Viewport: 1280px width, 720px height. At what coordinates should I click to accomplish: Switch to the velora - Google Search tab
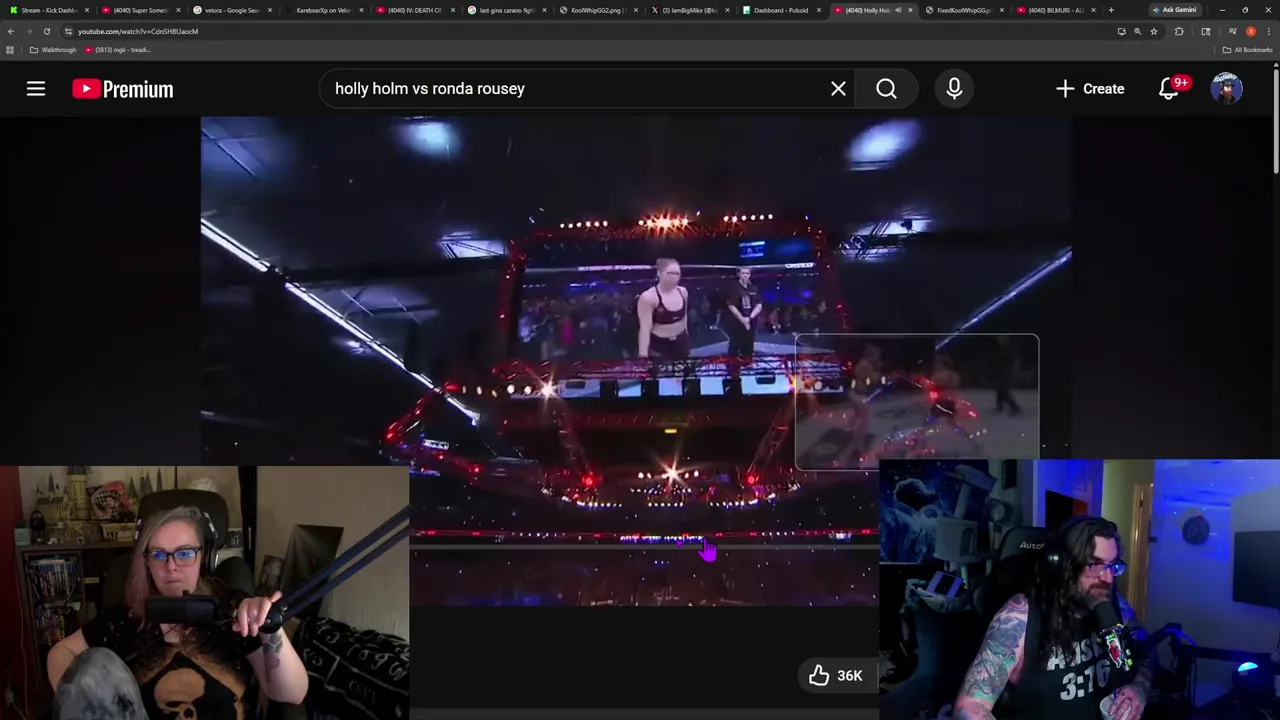231,10
